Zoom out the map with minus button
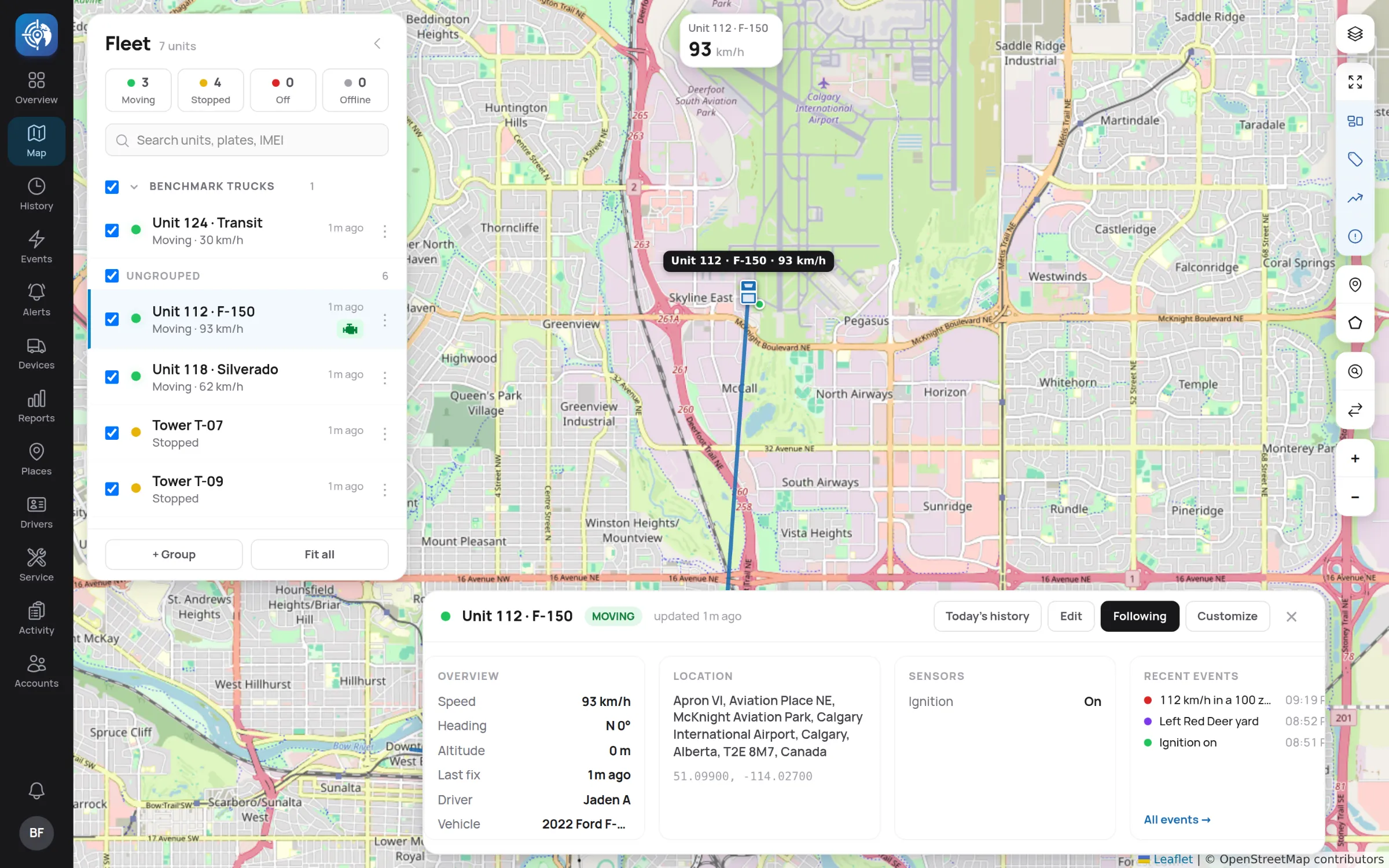1389x868 pixels. click(1354, 497)
